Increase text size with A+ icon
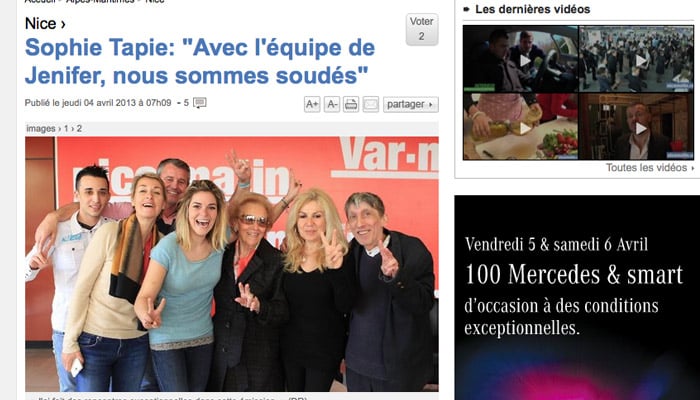Viewport: 700px width, 400px height. (312, 104)
